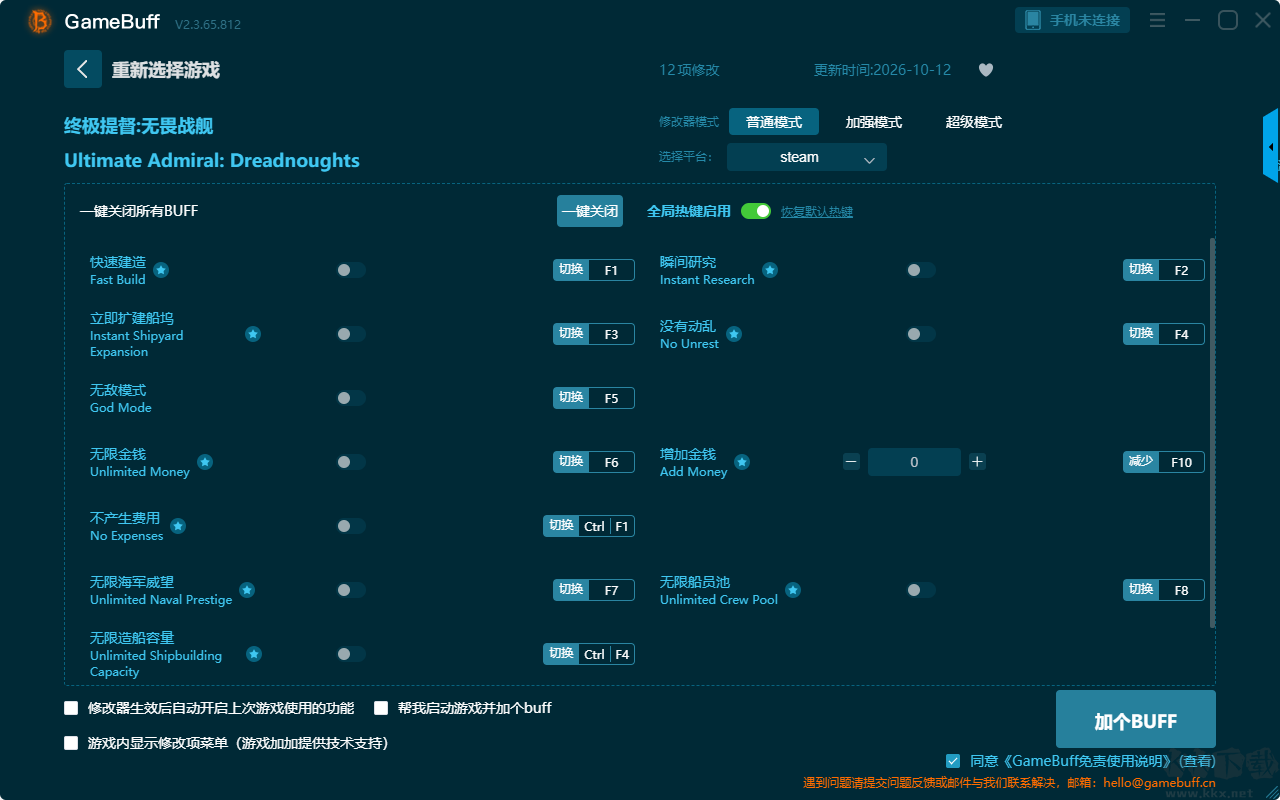Click star icon next to Instant Research
This screenshot has height=800, width=1280.
tap(770, 270)
